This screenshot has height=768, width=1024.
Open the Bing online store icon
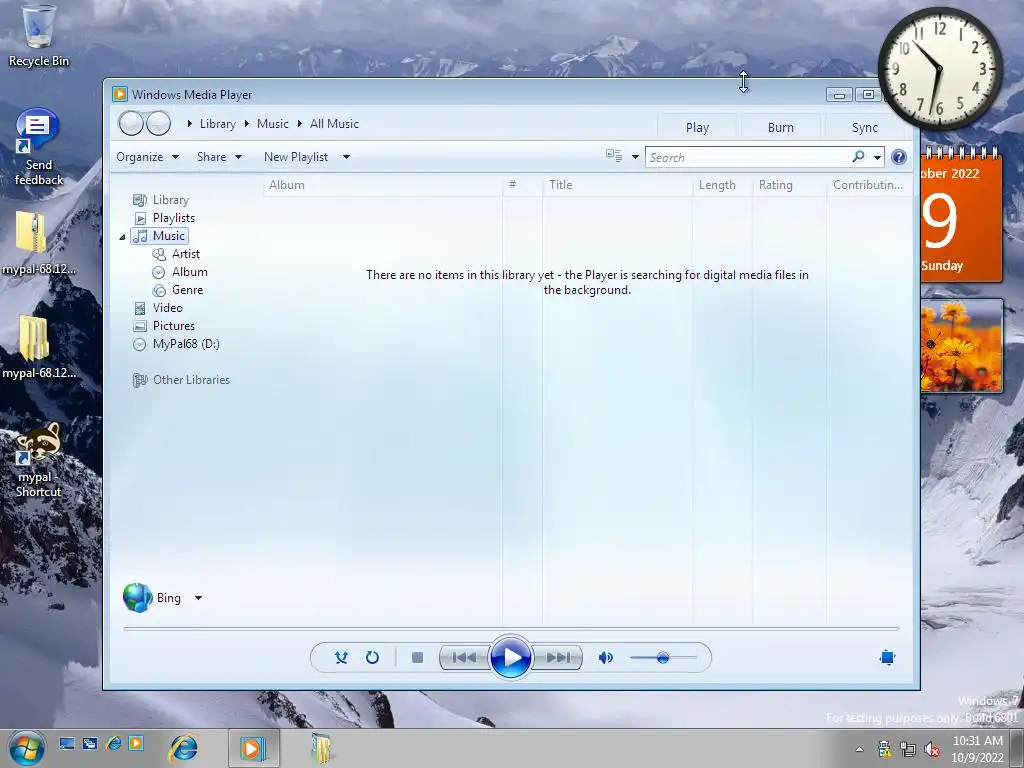tap(138, 598)
